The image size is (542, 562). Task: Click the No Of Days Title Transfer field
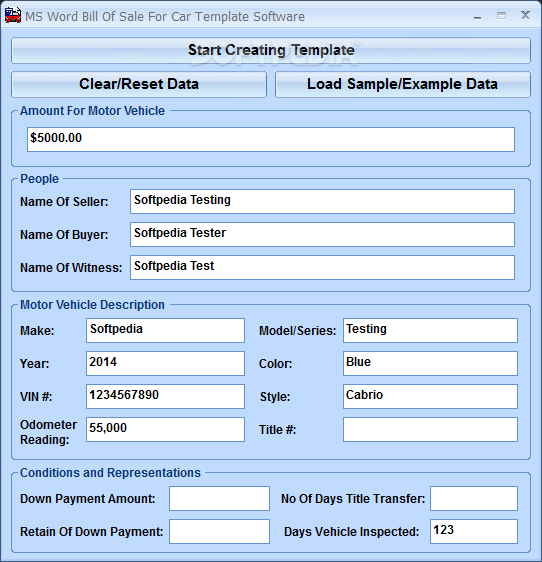474,499
